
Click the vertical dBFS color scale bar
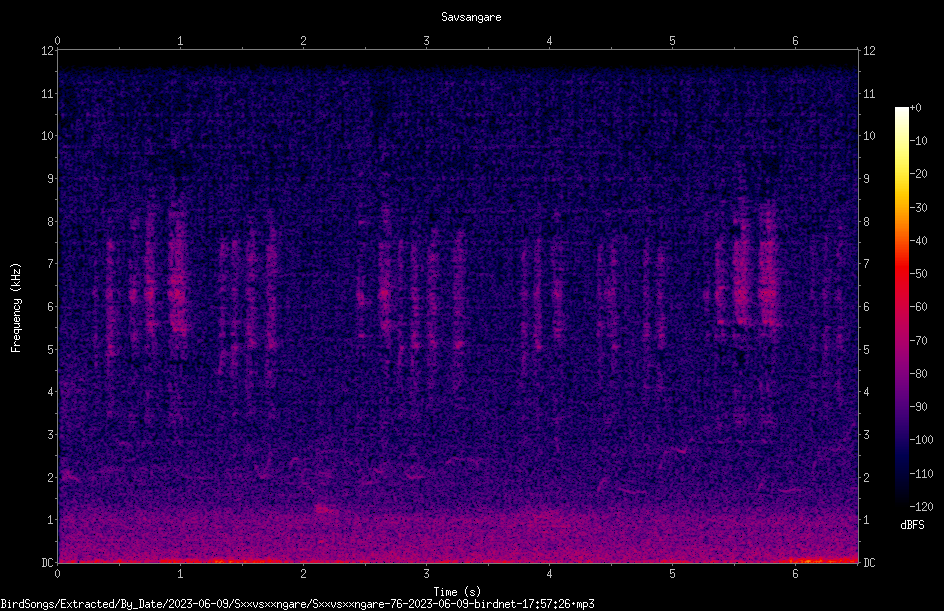coord(901,307)
